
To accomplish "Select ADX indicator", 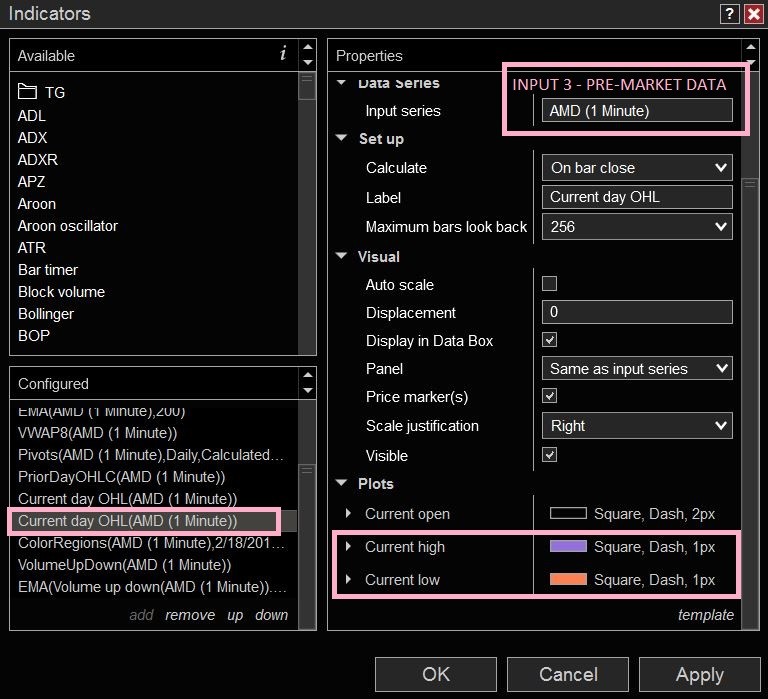I will [32, 138].
